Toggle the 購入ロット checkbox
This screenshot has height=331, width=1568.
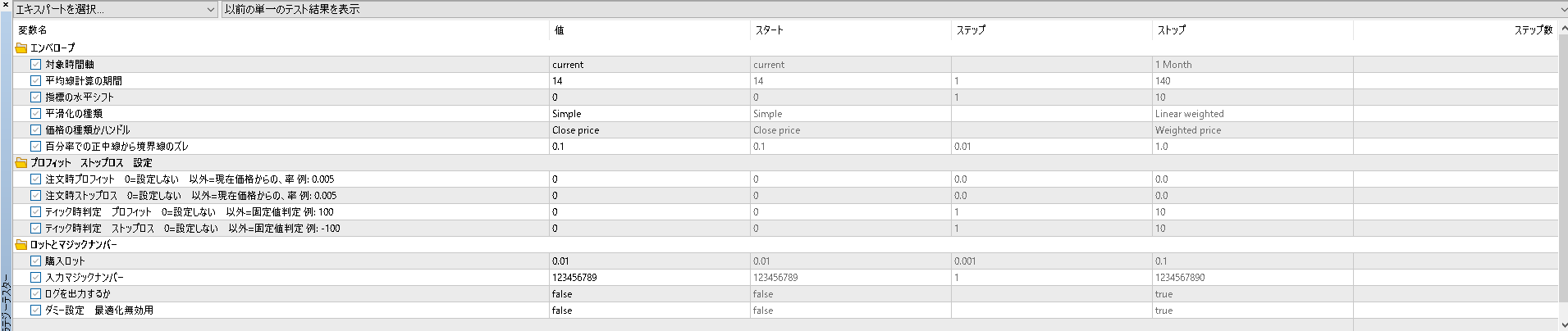(35, 261)
